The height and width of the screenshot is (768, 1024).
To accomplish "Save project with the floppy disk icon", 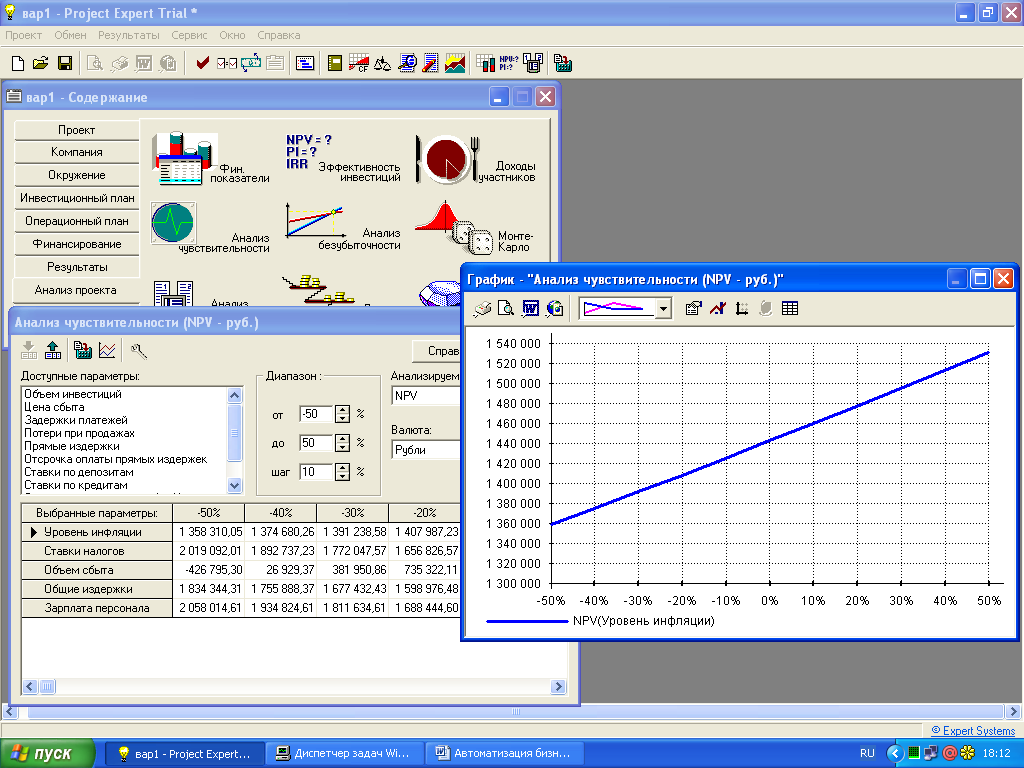I will pos(65,63).
